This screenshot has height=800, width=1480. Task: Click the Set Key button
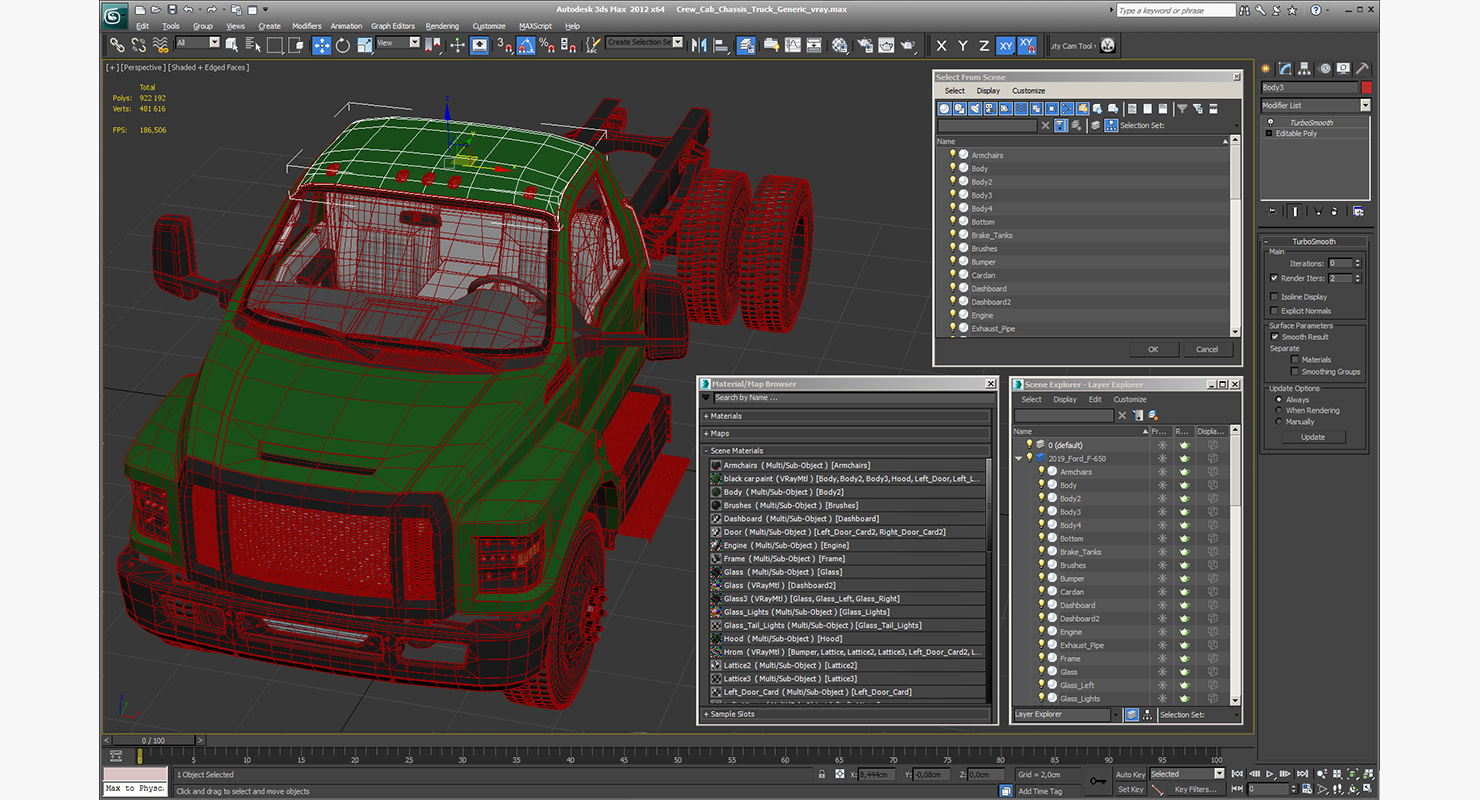(x=1130, y=789)
